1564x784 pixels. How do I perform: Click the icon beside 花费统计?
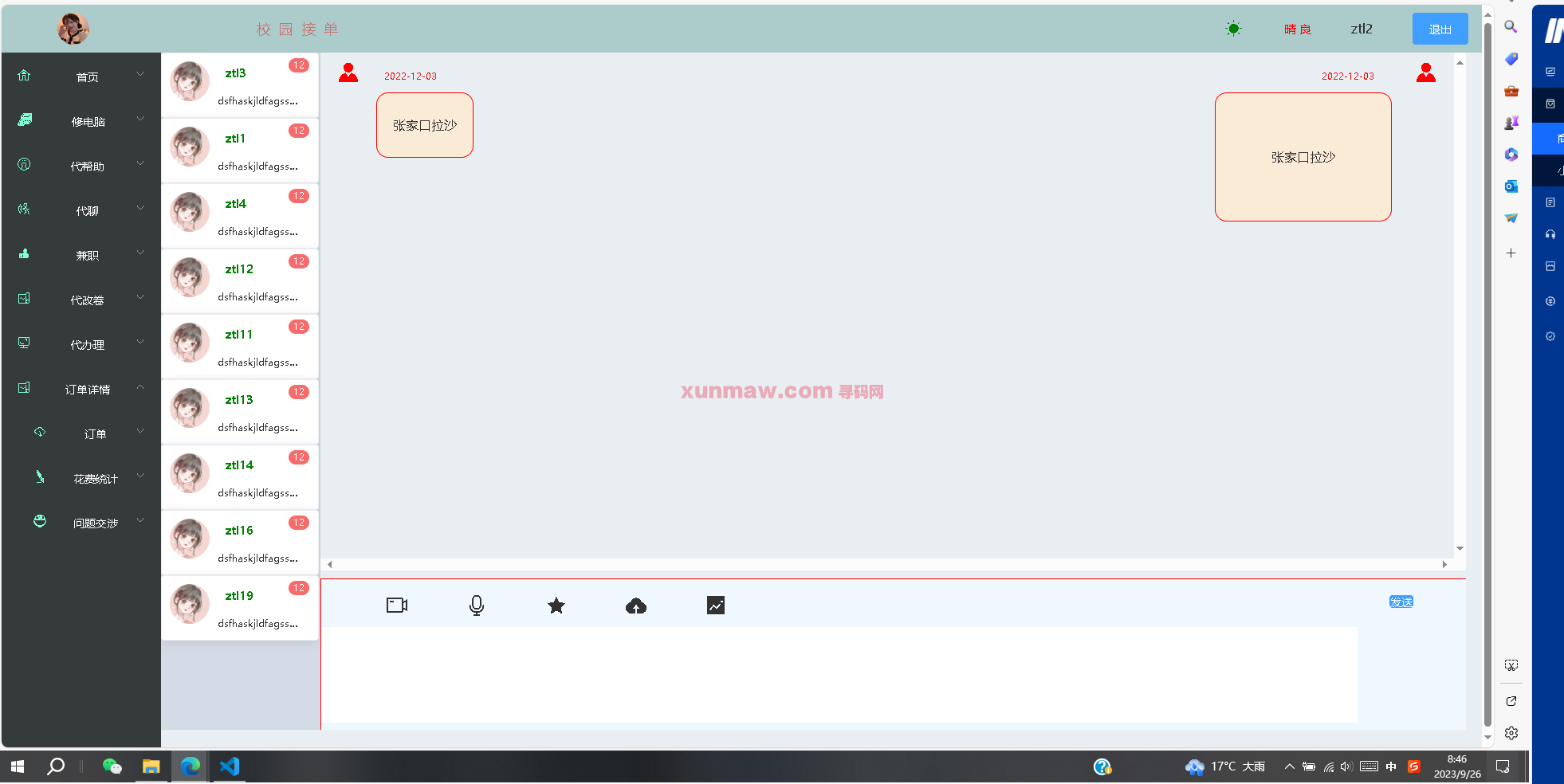click(x=40, y=476)
